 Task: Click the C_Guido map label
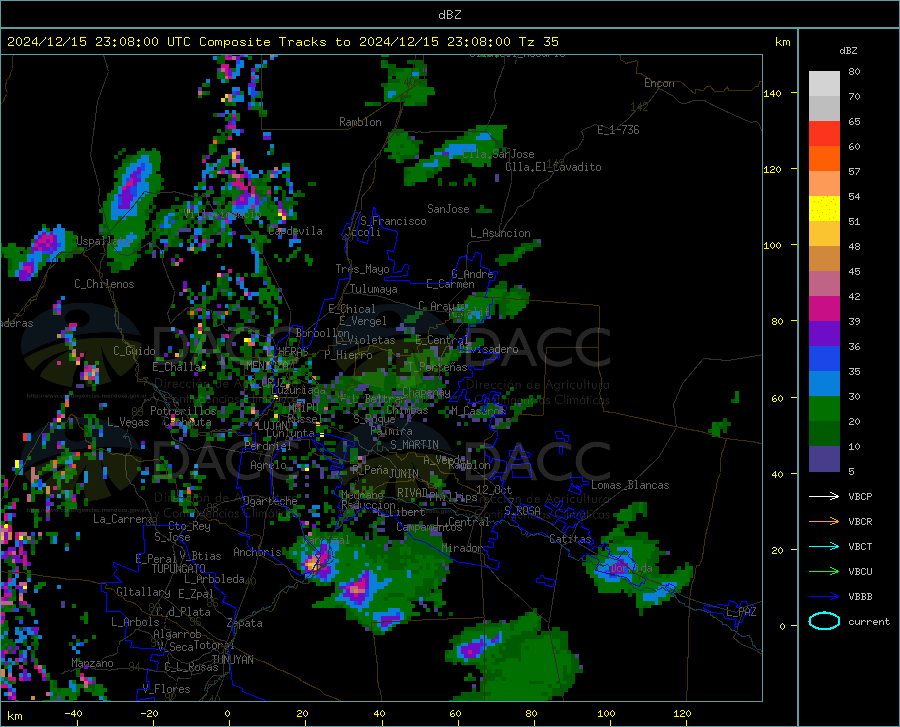coord(134,351)
